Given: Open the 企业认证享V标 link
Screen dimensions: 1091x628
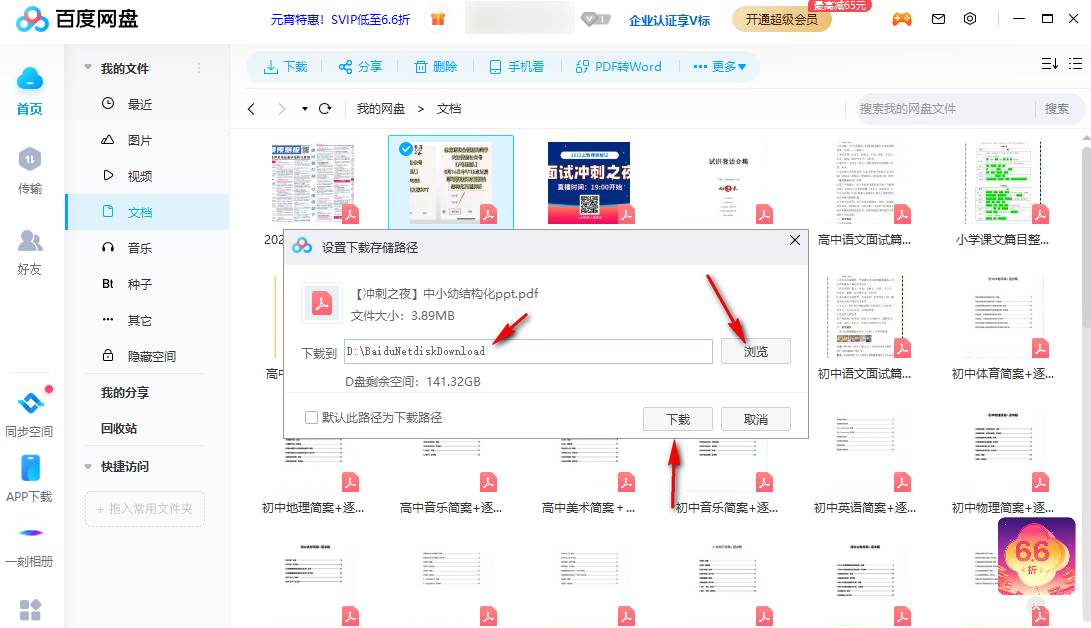Looking at the screenshot, I should pos(669,20).
